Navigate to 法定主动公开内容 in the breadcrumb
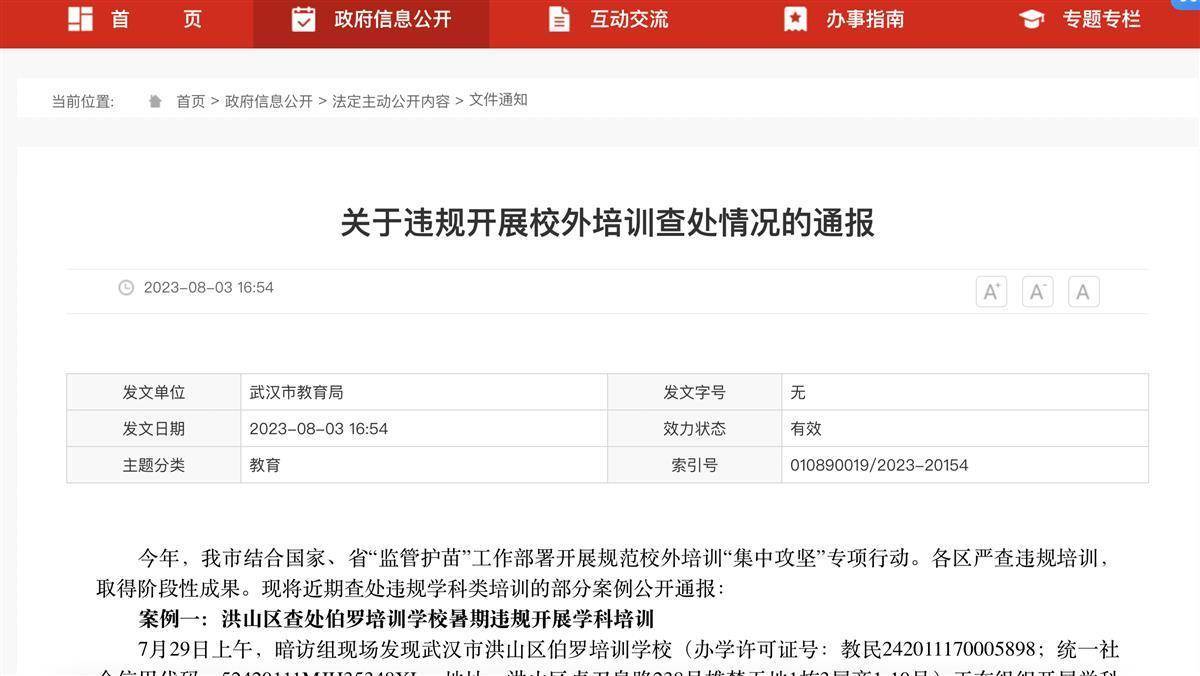Viewport: 1200px width, 676px height. tap(391, 101)
